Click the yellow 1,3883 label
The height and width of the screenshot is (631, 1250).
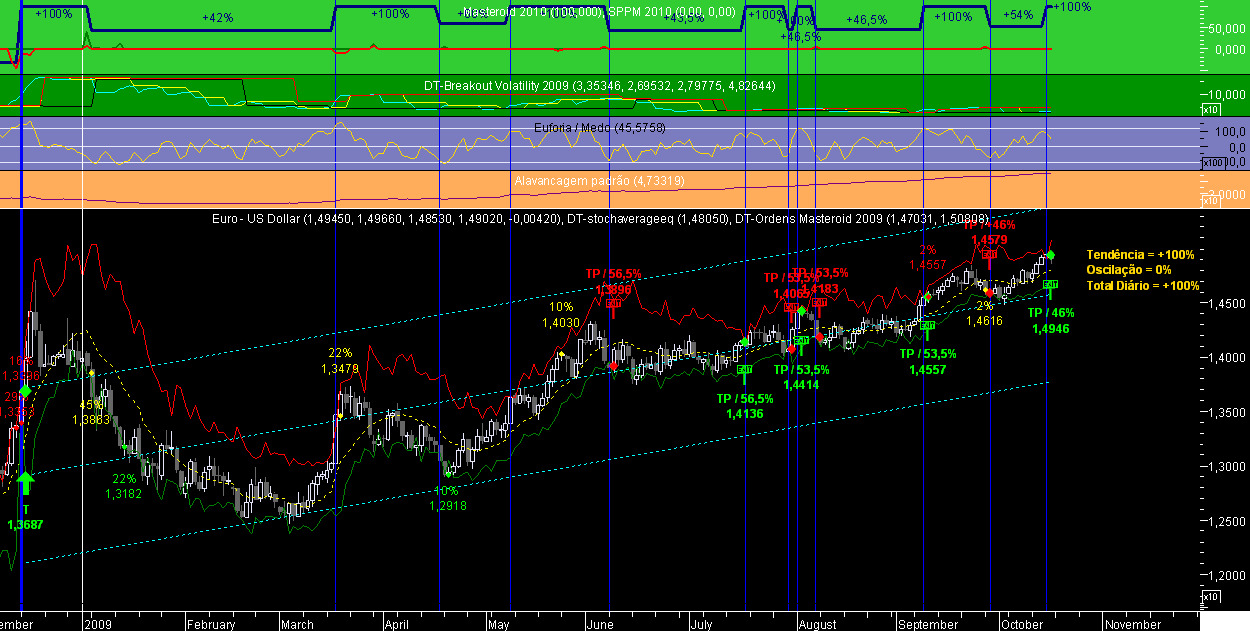pos(90,420)
